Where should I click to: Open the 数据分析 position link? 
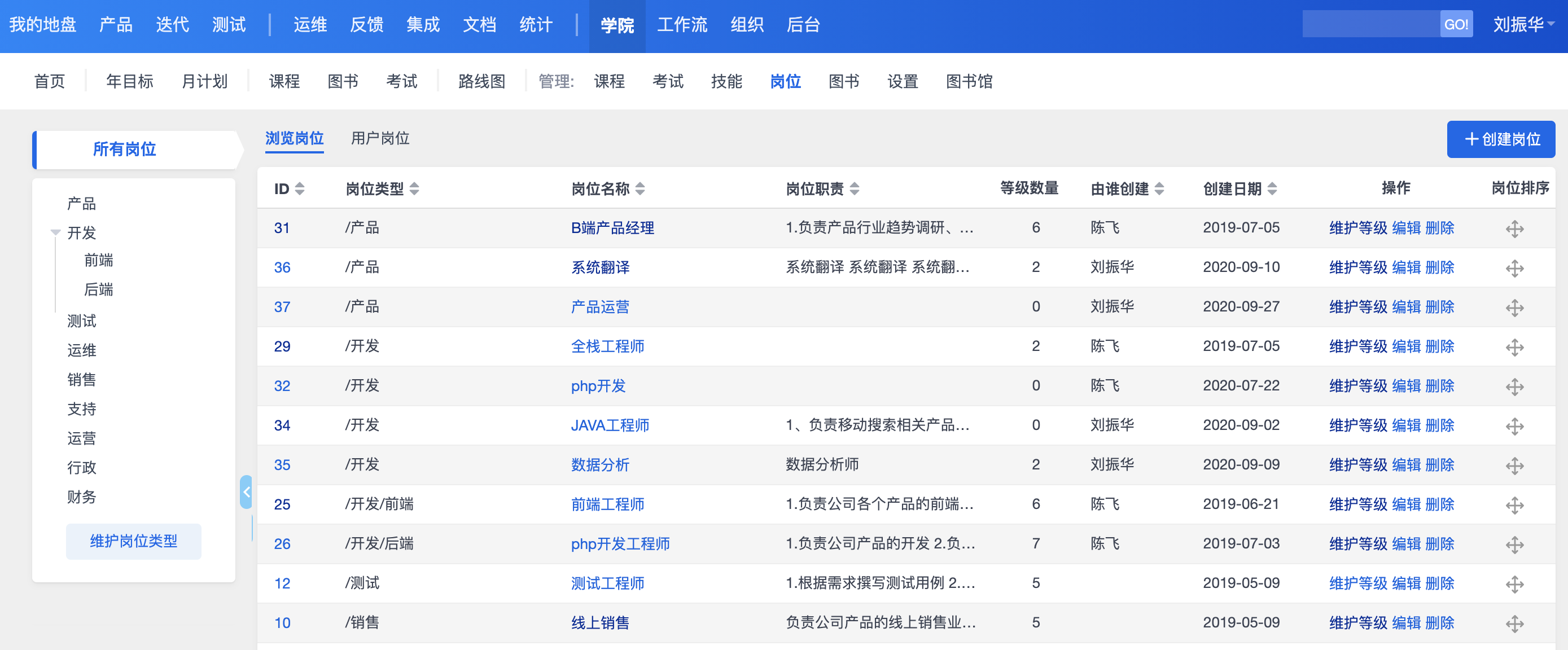pyautogui.click(x=599, y=464)
